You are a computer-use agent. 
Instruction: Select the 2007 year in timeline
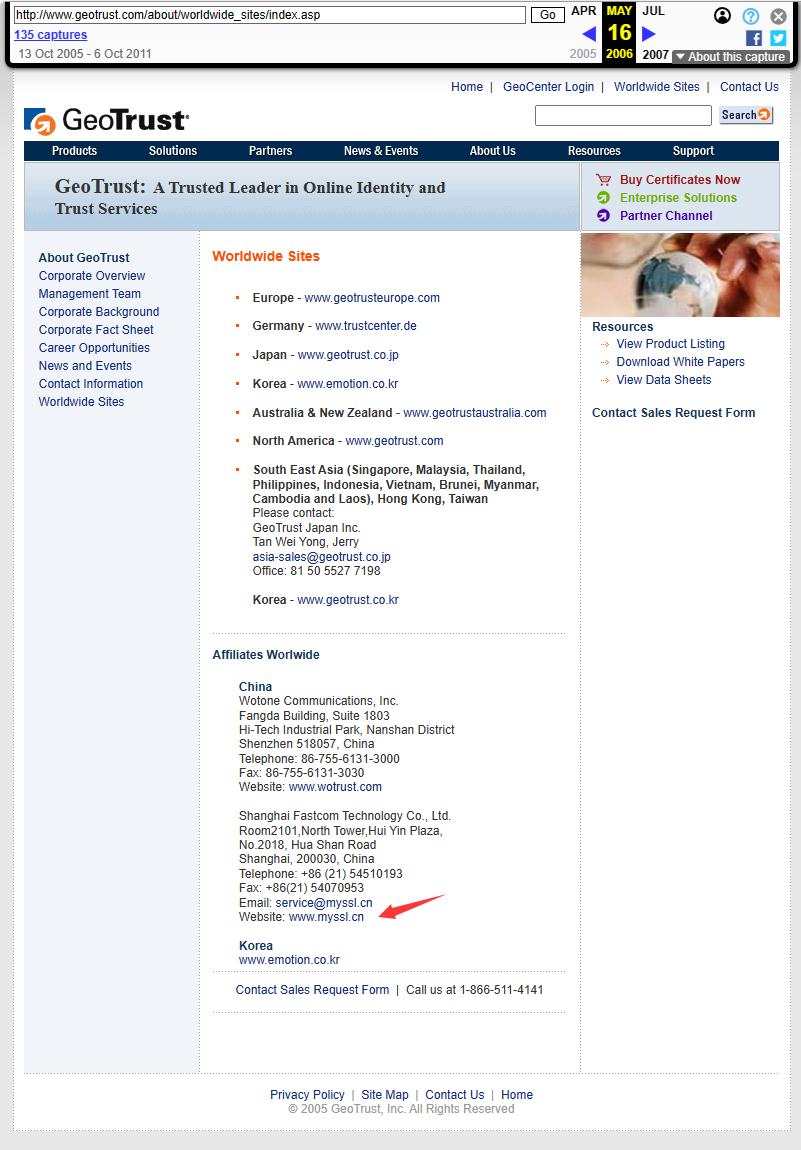coord(655,54)
